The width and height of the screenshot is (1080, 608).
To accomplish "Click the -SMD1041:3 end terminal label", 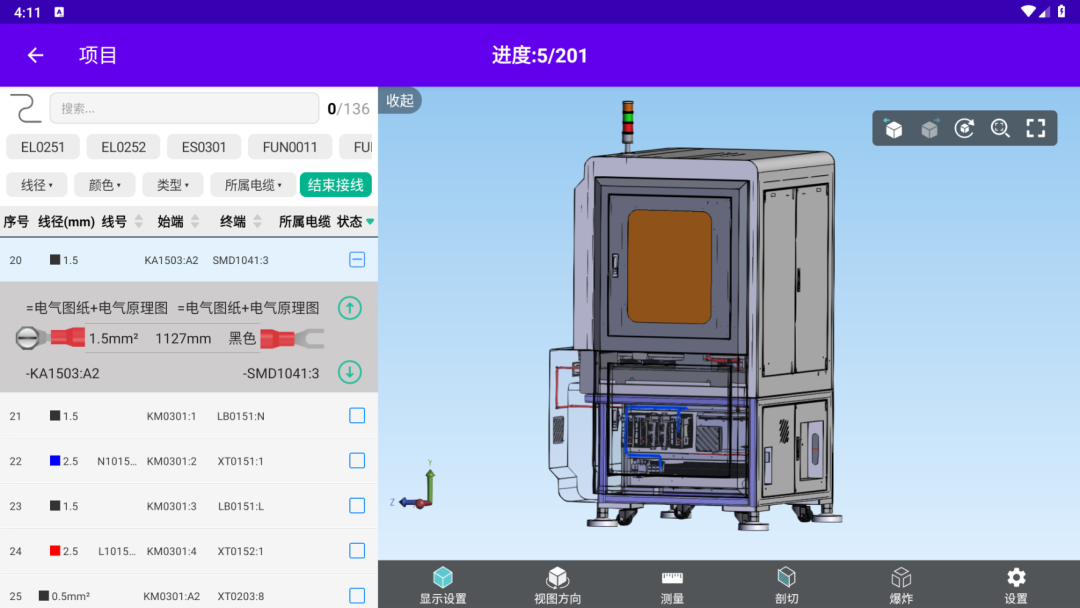I will coord(281,373).
